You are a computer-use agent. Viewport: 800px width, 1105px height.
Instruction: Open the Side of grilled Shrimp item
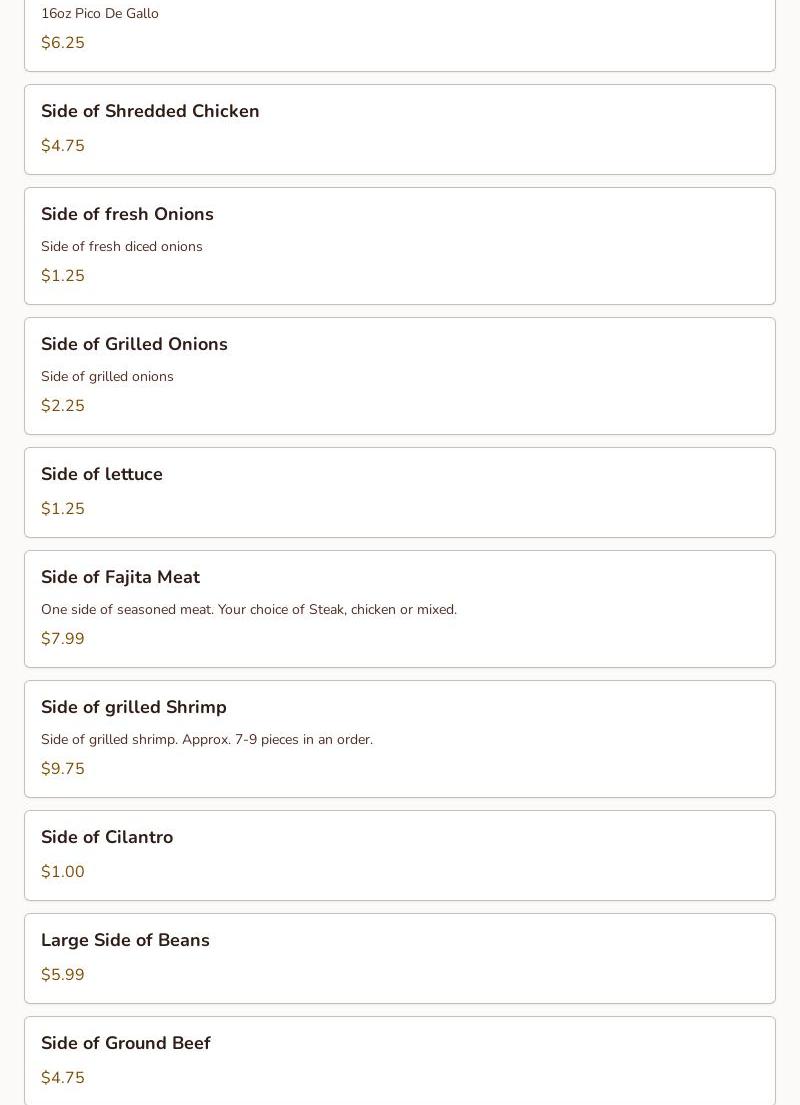(134, 708)
